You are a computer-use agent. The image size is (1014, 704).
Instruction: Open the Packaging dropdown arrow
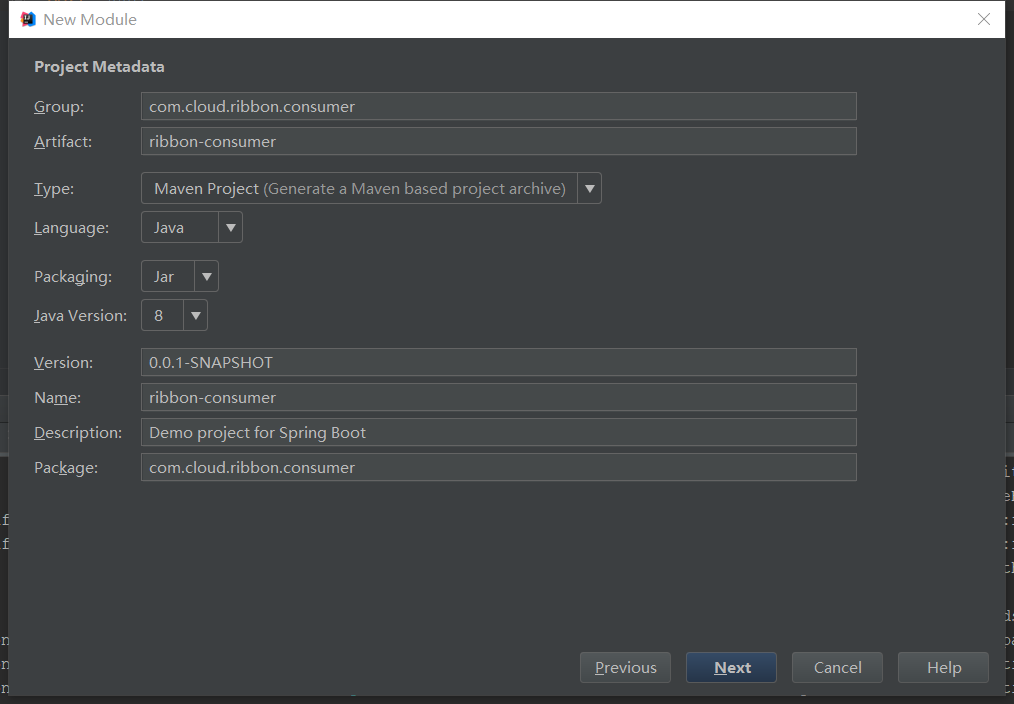(206, 276)
